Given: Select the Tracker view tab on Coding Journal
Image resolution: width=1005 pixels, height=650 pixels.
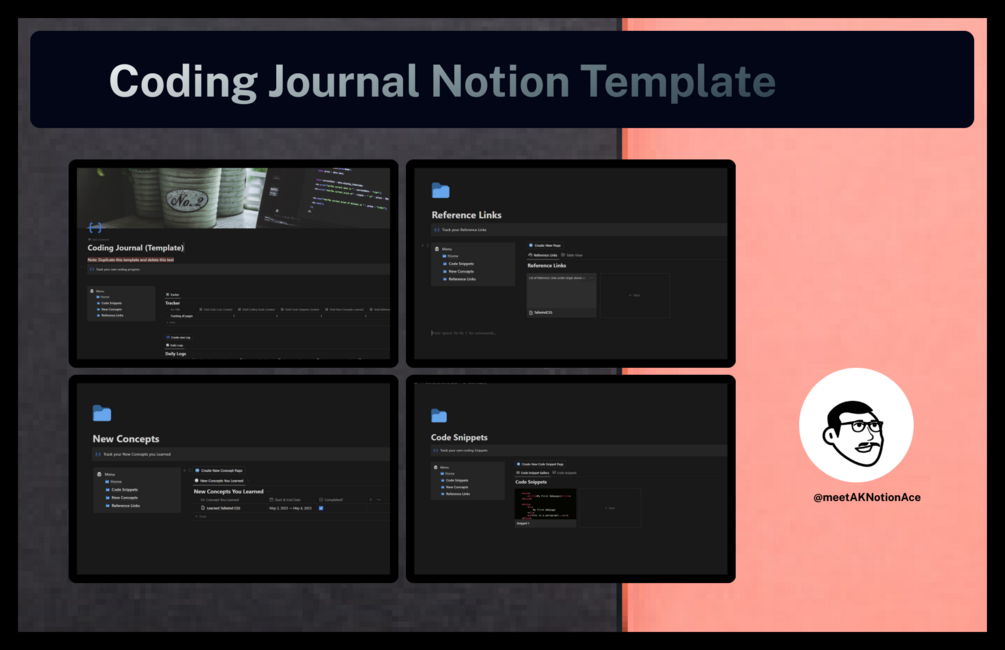Looking at the screenshot, I should point(173,295).
